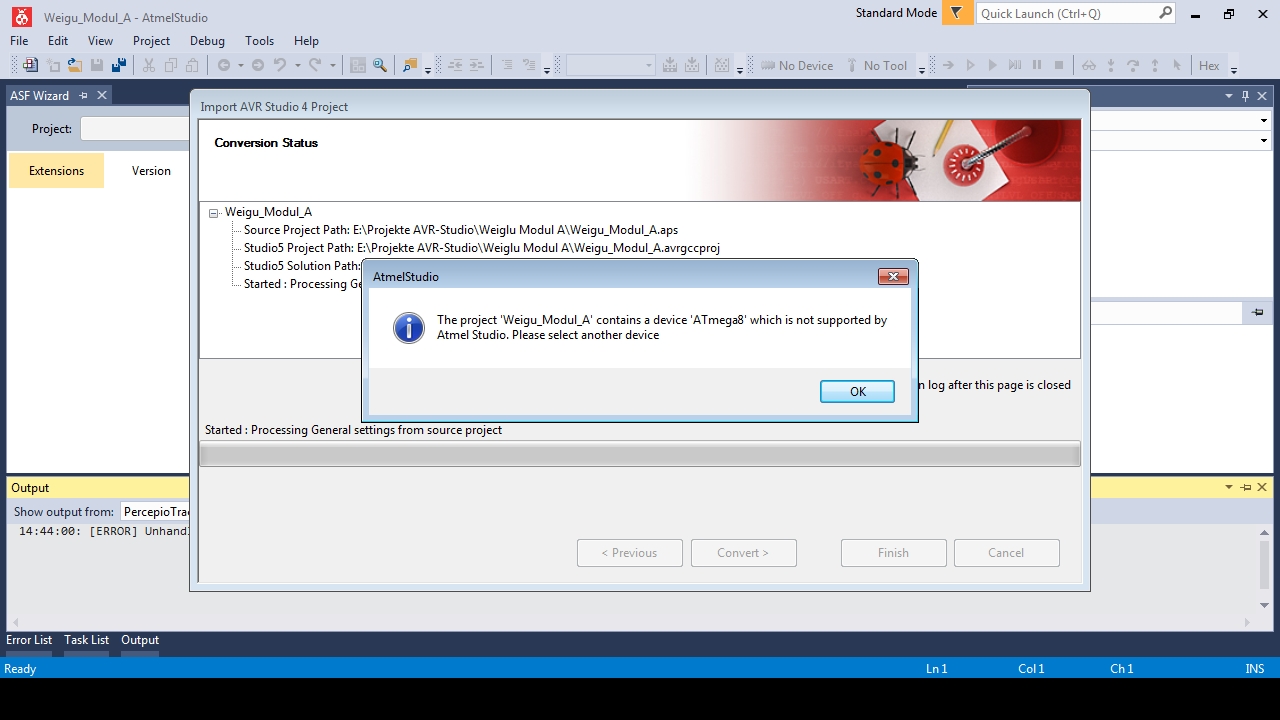Close the AtmelStudio message dialog

893,276
